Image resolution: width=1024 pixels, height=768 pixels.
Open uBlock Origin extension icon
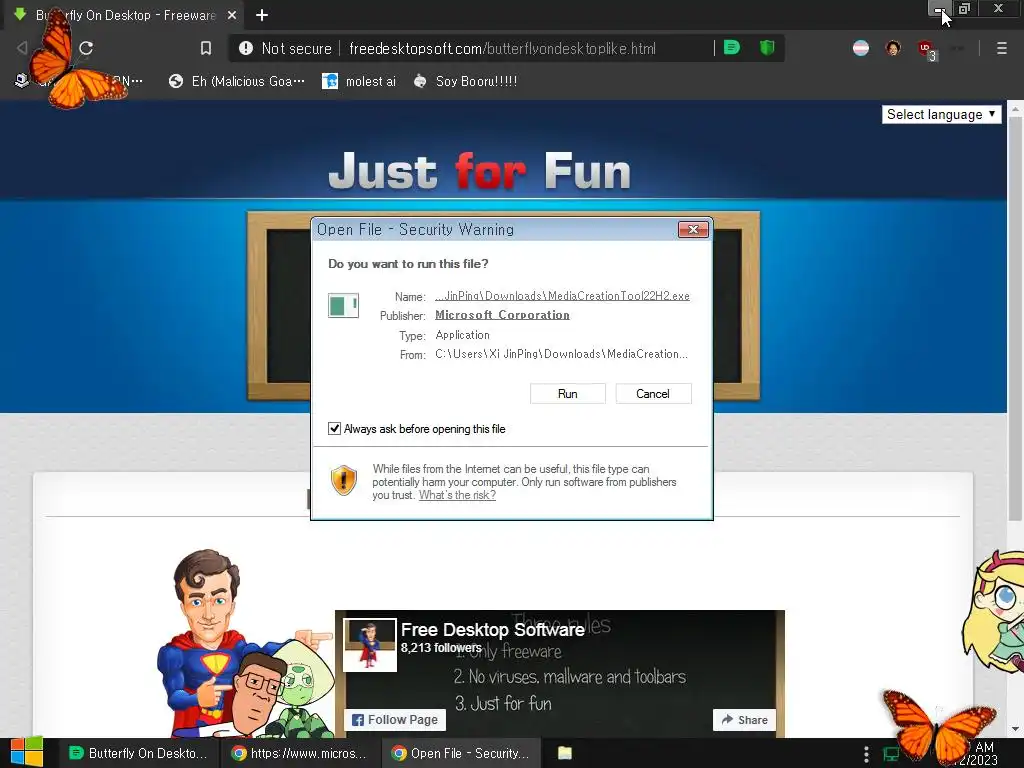[927, 50]
